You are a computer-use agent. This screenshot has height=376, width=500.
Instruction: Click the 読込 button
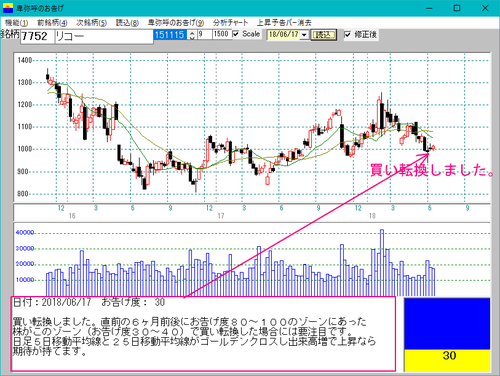coord(323,35)
